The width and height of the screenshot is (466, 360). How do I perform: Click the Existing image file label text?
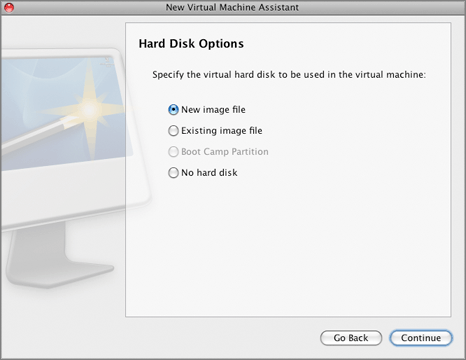coord(222,131)
